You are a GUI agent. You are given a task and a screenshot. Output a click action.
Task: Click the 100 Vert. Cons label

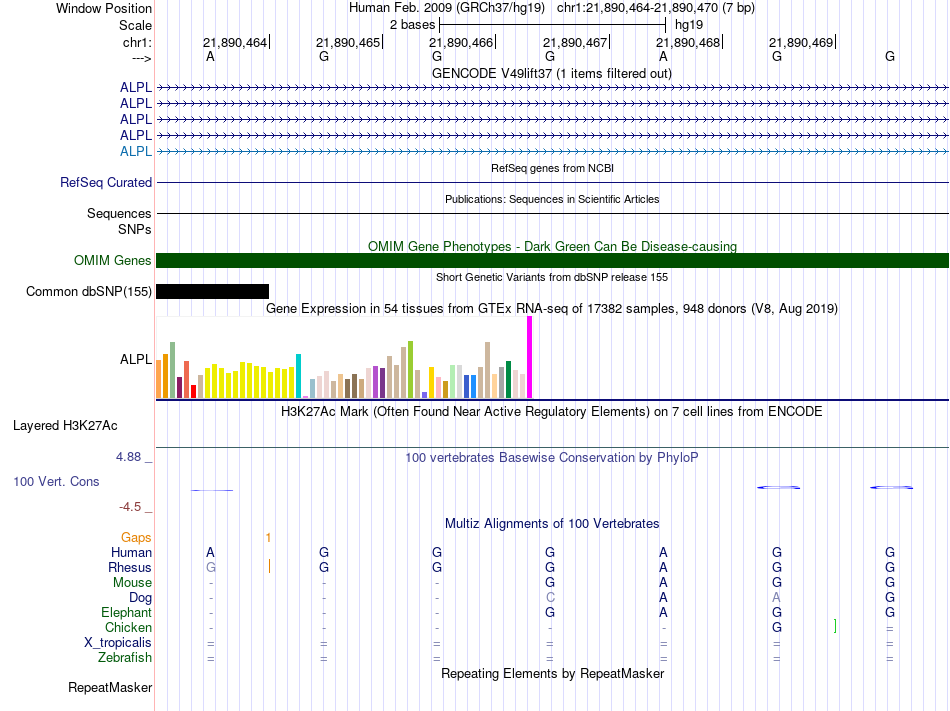56,482
